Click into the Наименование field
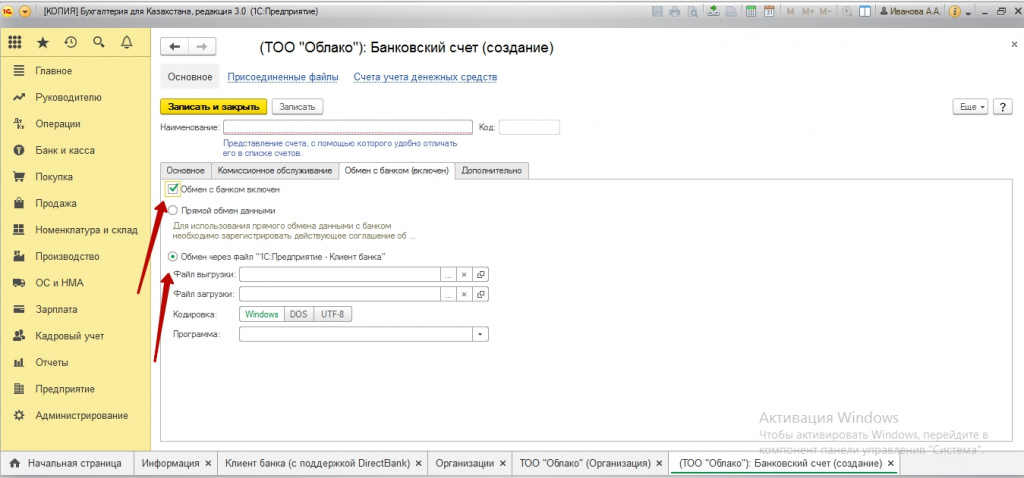 pos(348,127)
